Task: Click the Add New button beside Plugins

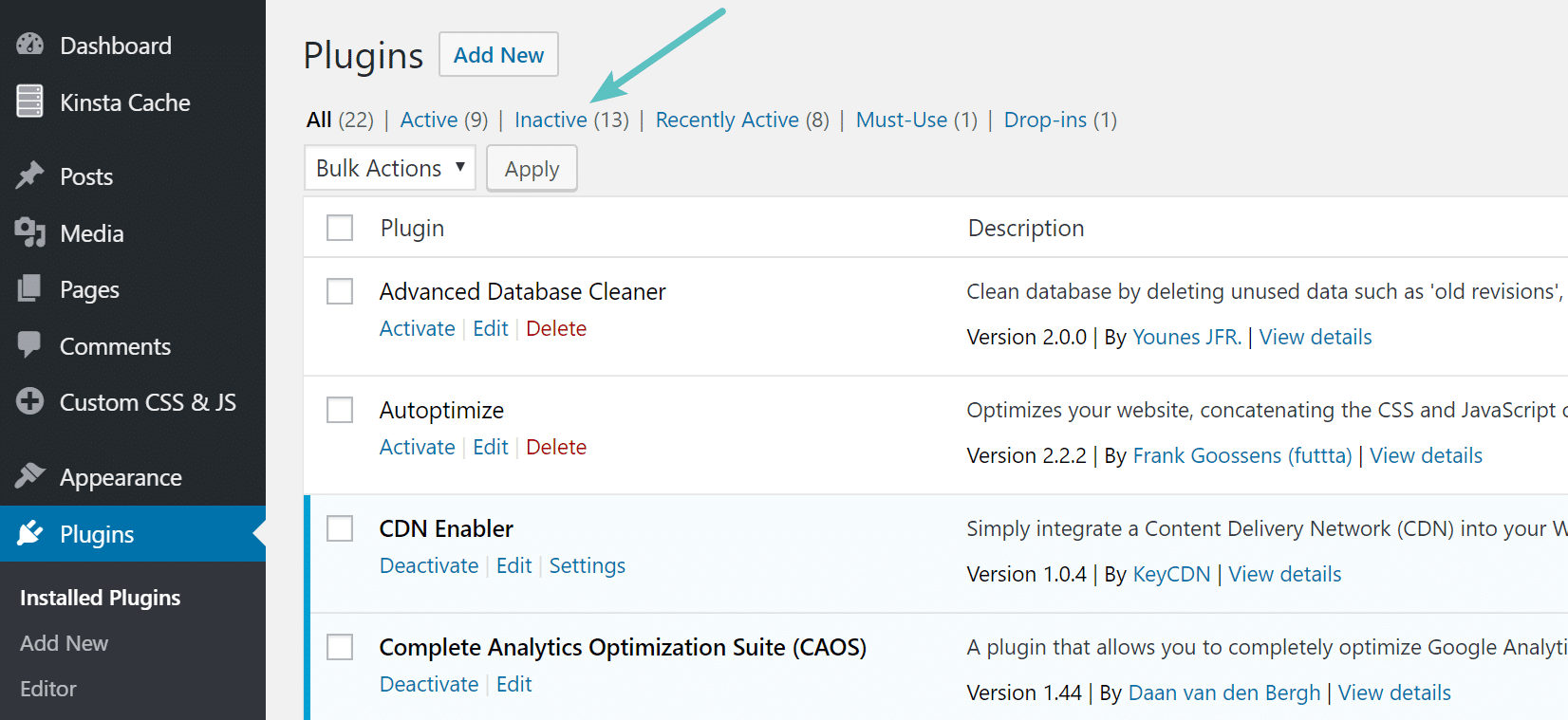Action: pos(498,55)
